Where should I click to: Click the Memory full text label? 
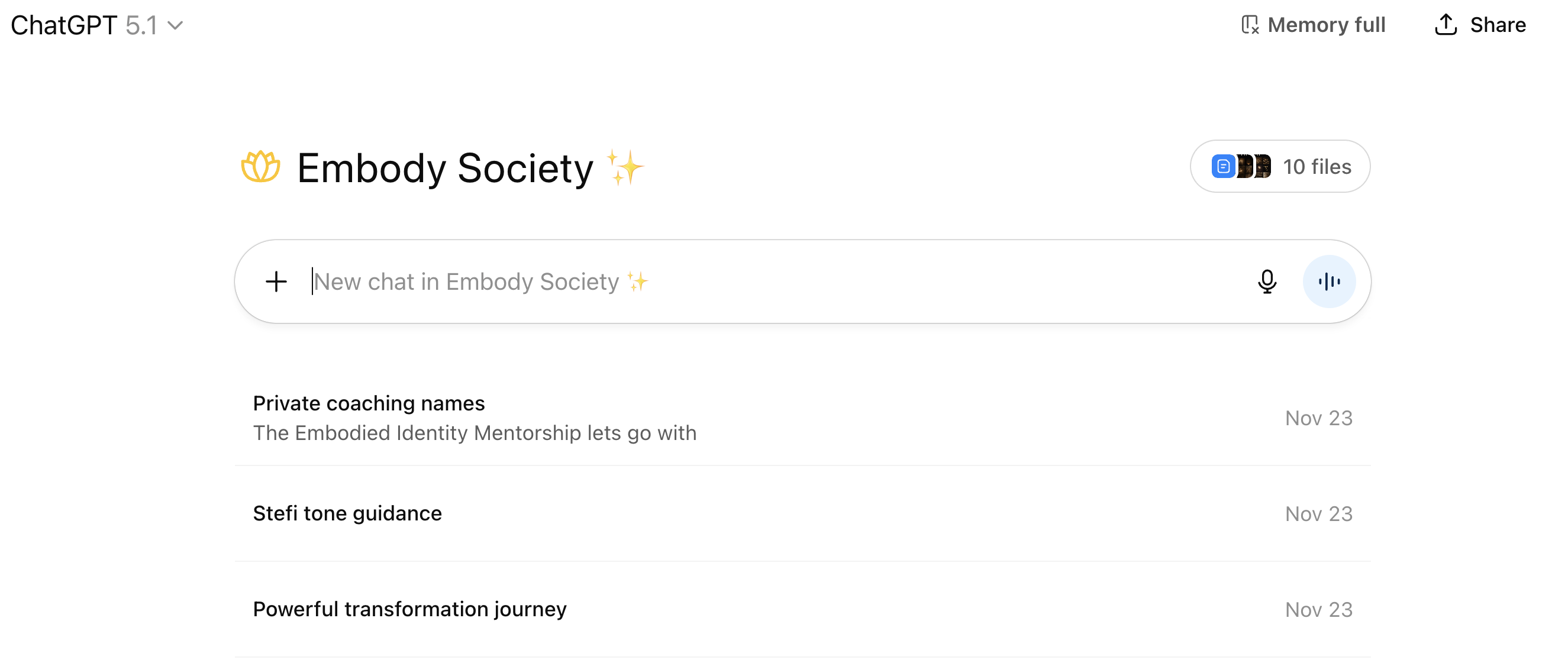1326,25
